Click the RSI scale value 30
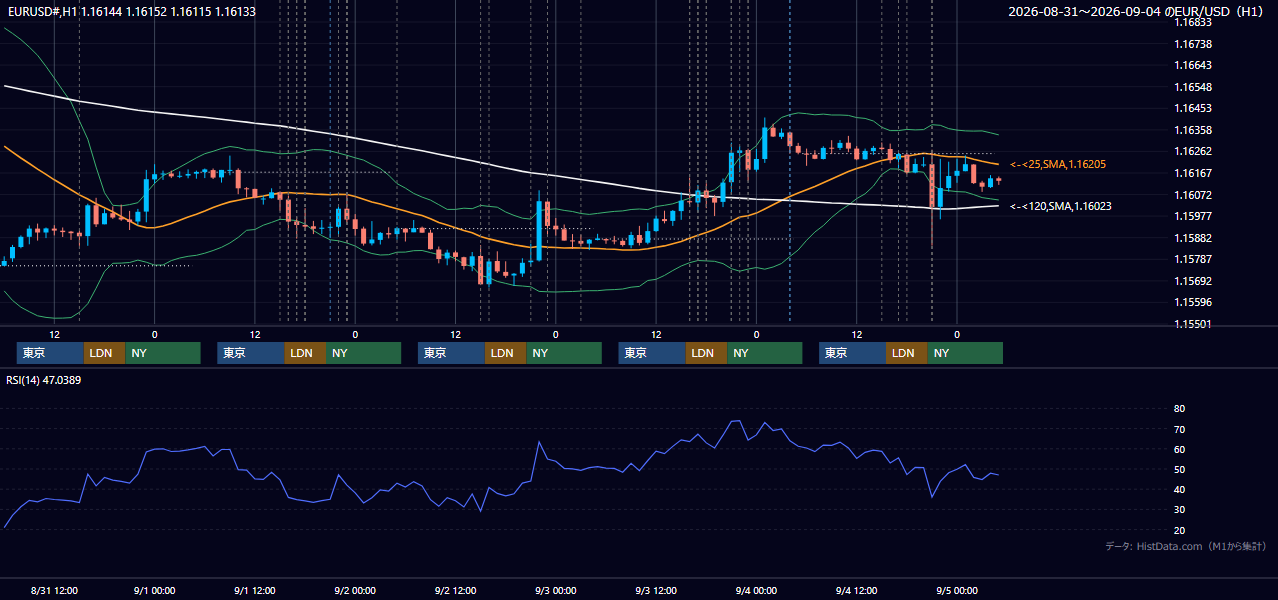The height and width of the screenshot is (600, 1278). tap(1179, 510)
